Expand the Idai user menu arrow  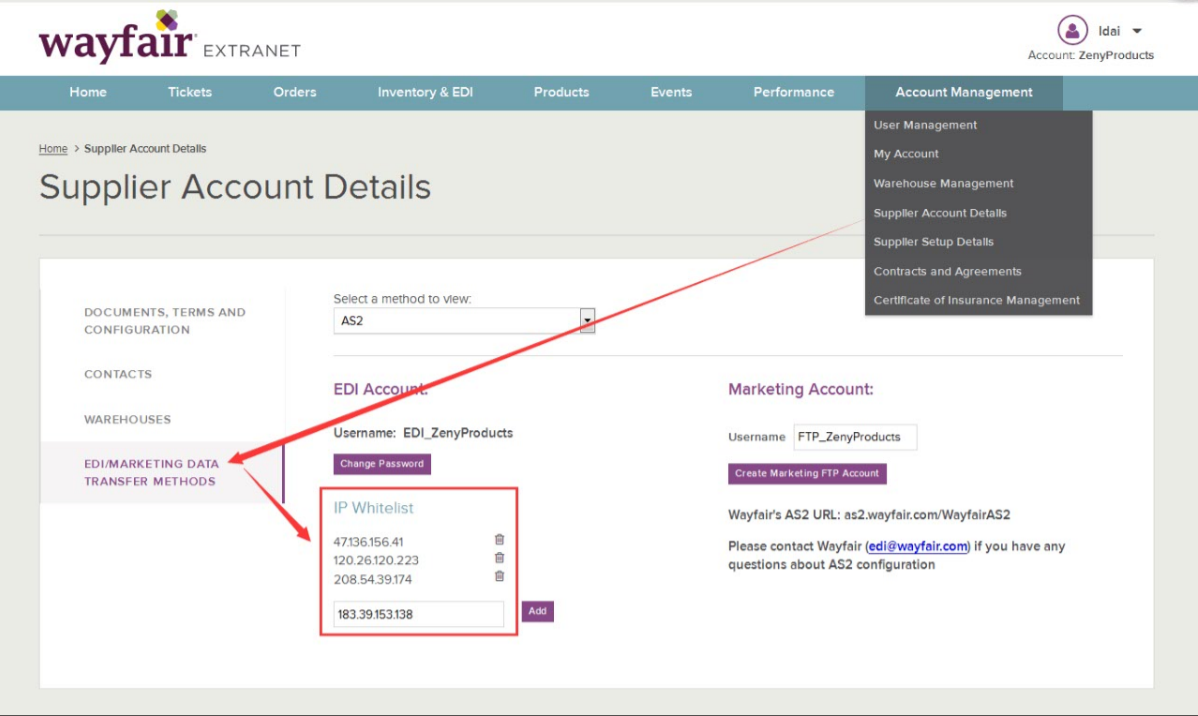pyautogui.click(x=1137, y=32)
